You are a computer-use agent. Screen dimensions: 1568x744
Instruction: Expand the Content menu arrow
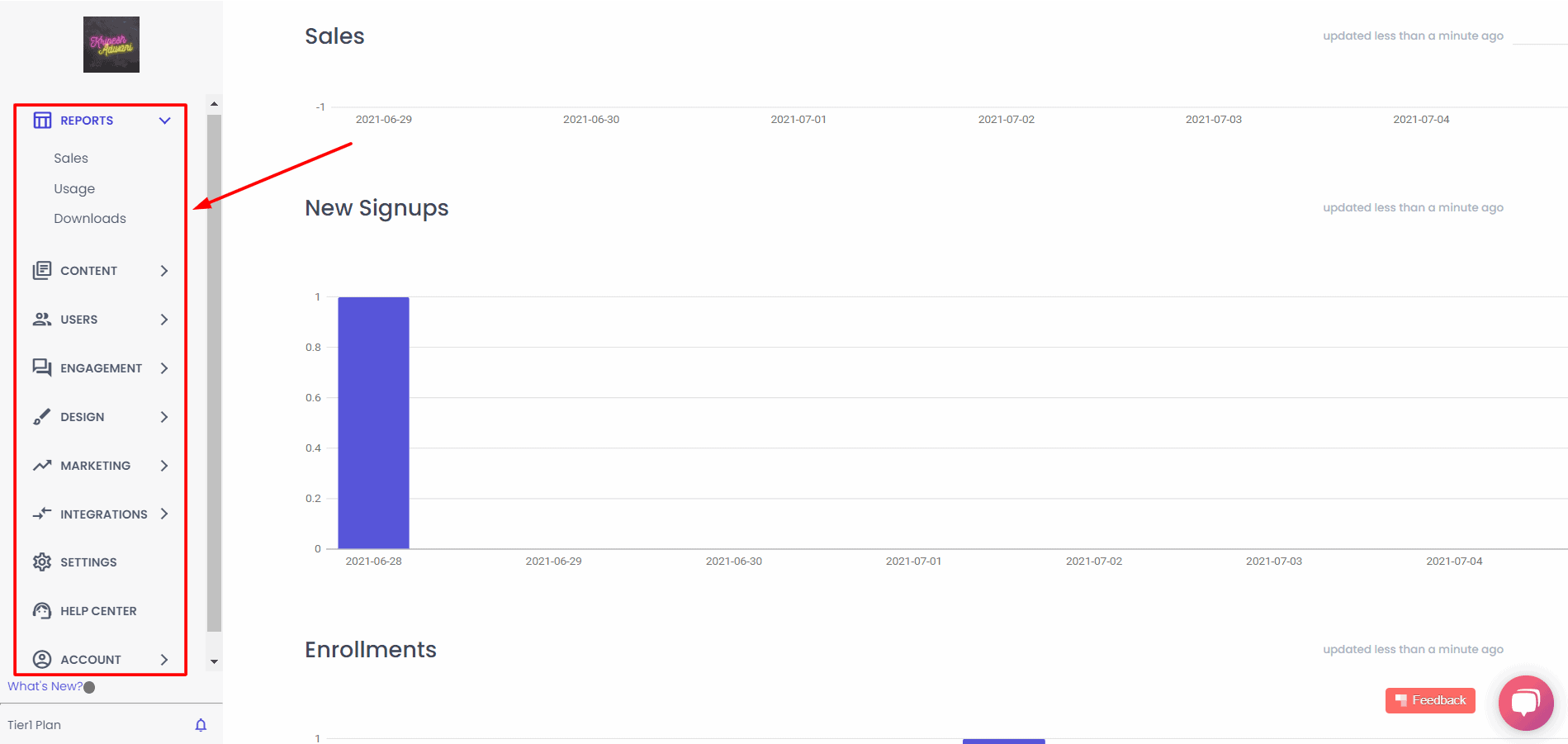(164, 271)
